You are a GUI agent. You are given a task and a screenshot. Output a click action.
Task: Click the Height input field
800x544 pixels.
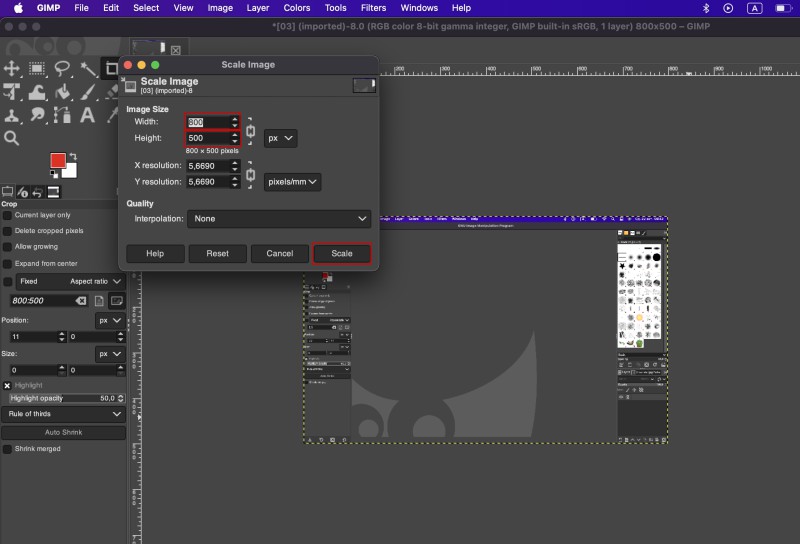pos(213,138)
